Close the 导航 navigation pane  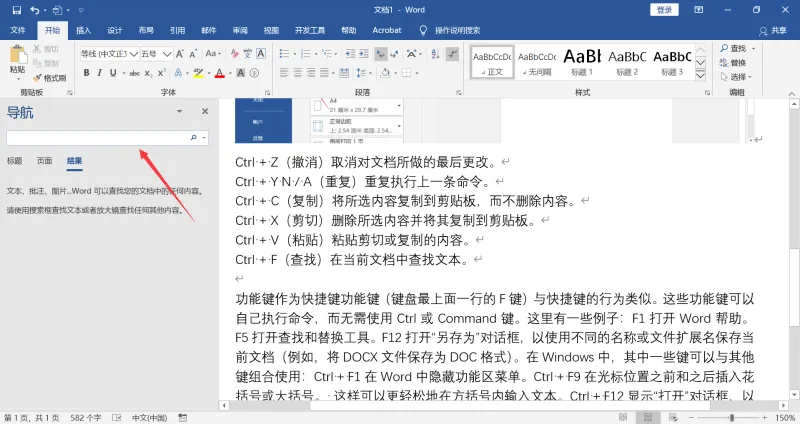tap(205, 111)
